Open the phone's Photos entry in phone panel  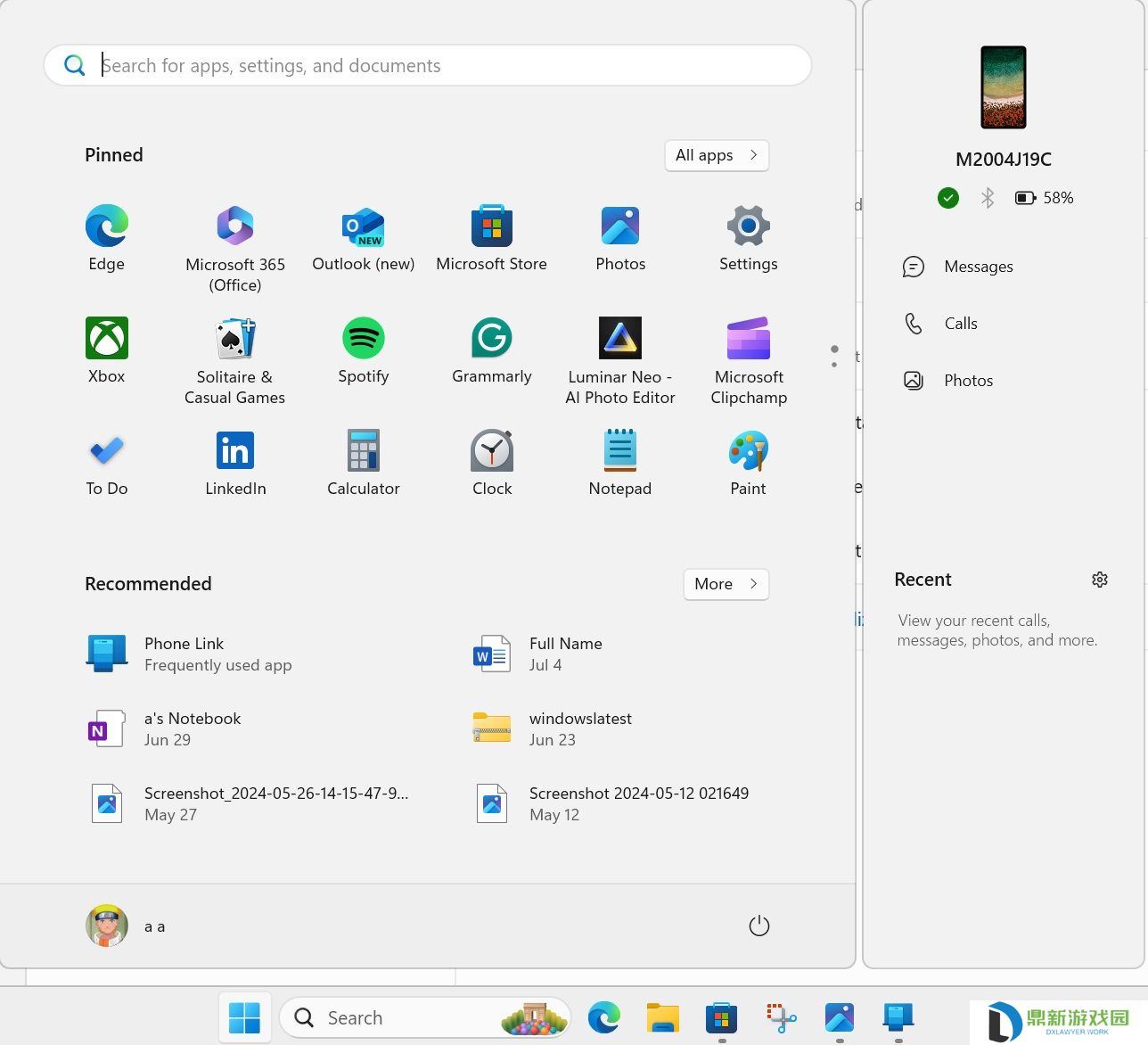pos(948,381)
